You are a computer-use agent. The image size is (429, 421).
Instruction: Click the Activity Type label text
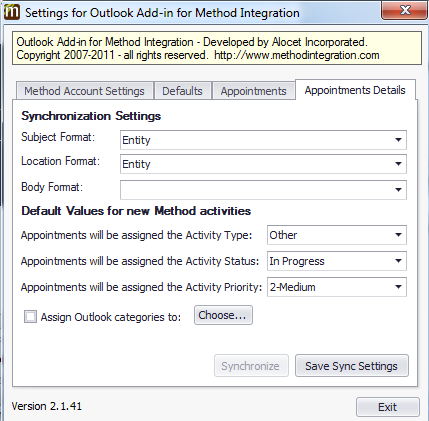click(x=136, y=235)
